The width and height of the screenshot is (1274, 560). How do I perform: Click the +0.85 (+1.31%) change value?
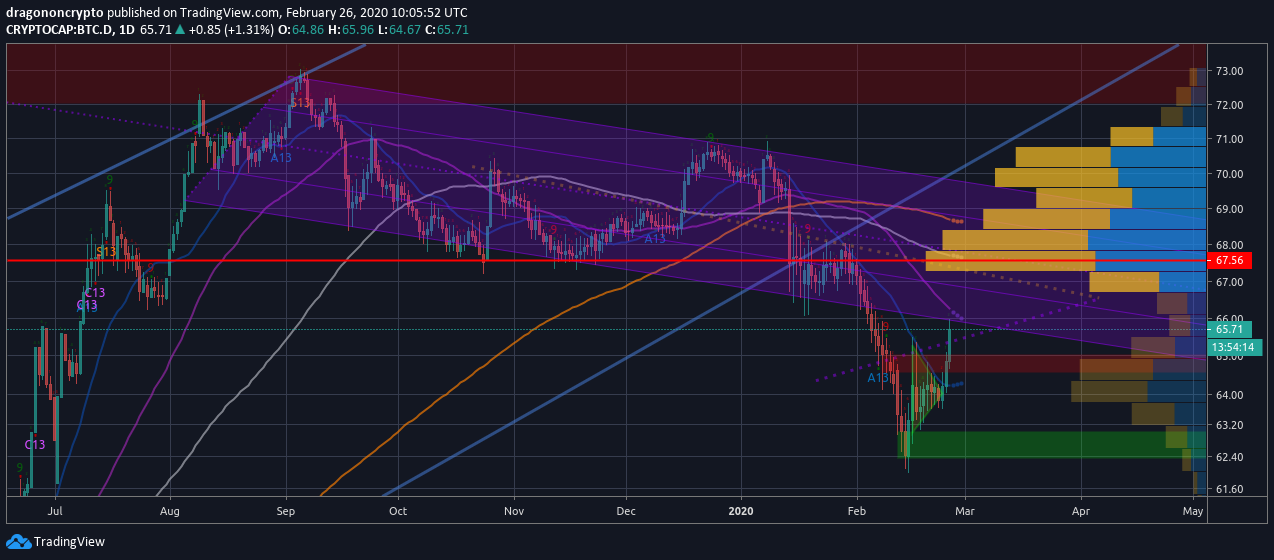(230, 30)
